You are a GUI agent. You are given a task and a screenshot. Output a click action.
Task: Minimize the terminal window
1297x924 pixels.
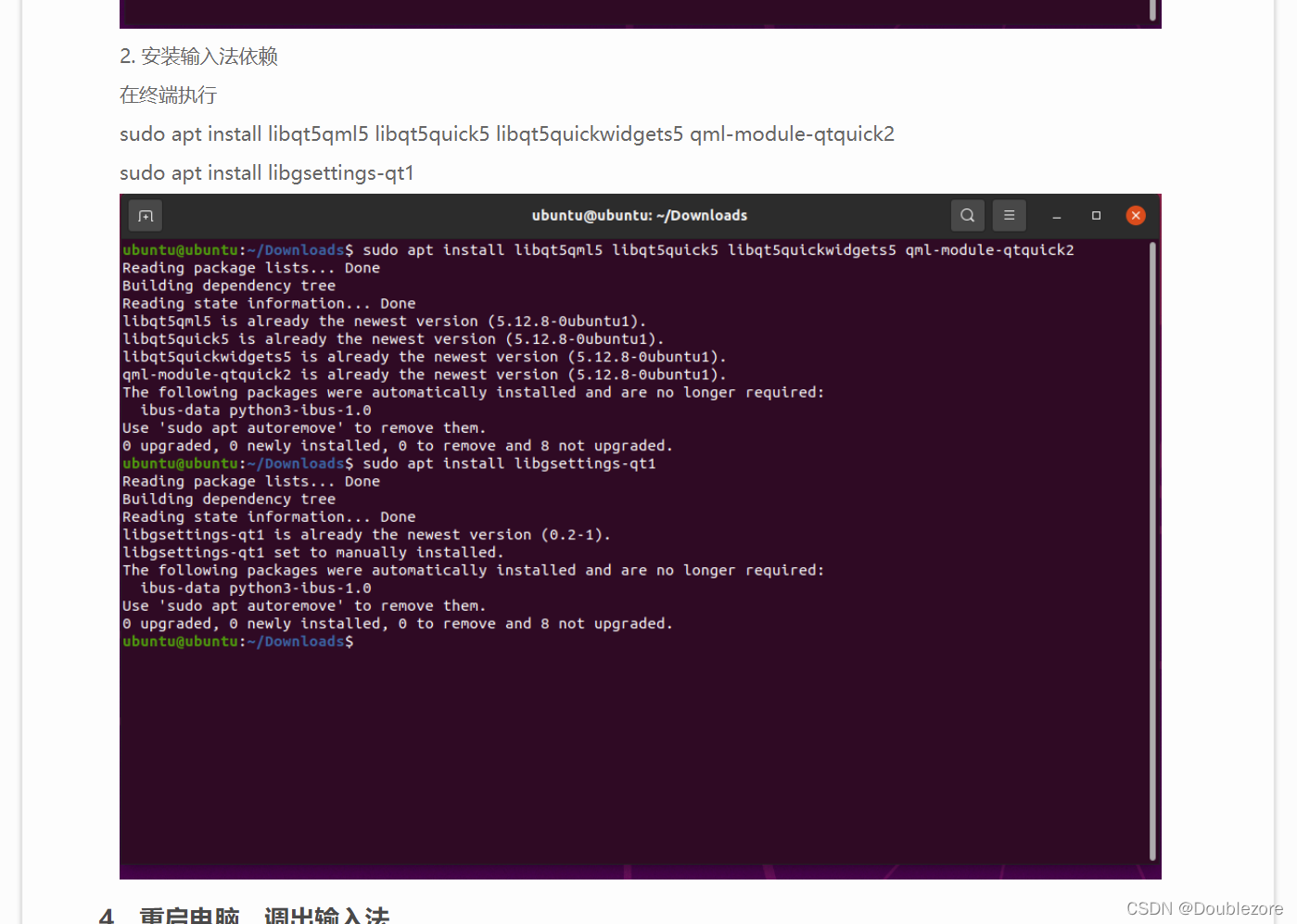tap(1056, 216)
